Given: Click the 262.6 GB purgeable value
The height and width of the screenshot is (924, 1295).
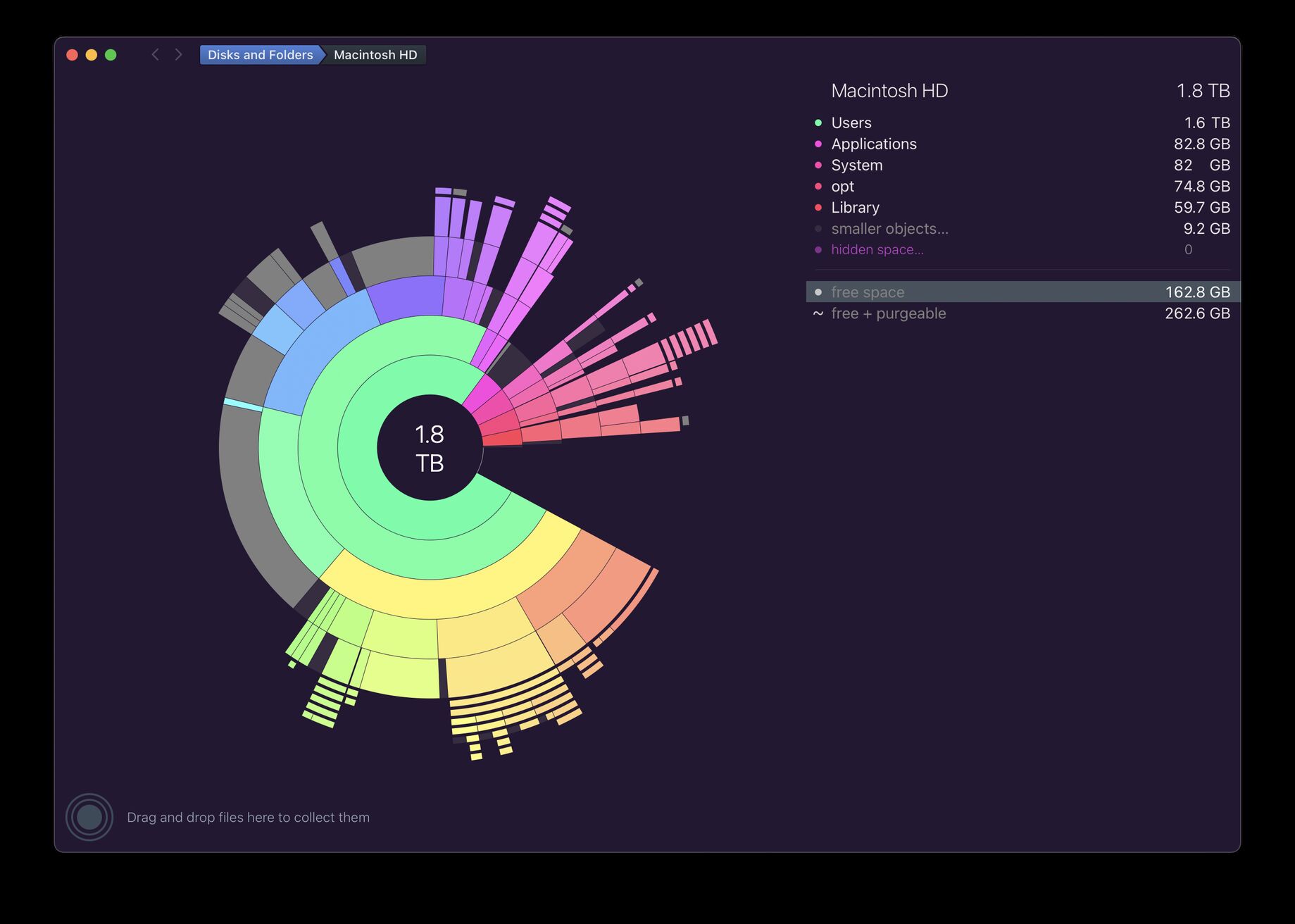Looking at the screenshot, I should click(x=1197, y=313).
